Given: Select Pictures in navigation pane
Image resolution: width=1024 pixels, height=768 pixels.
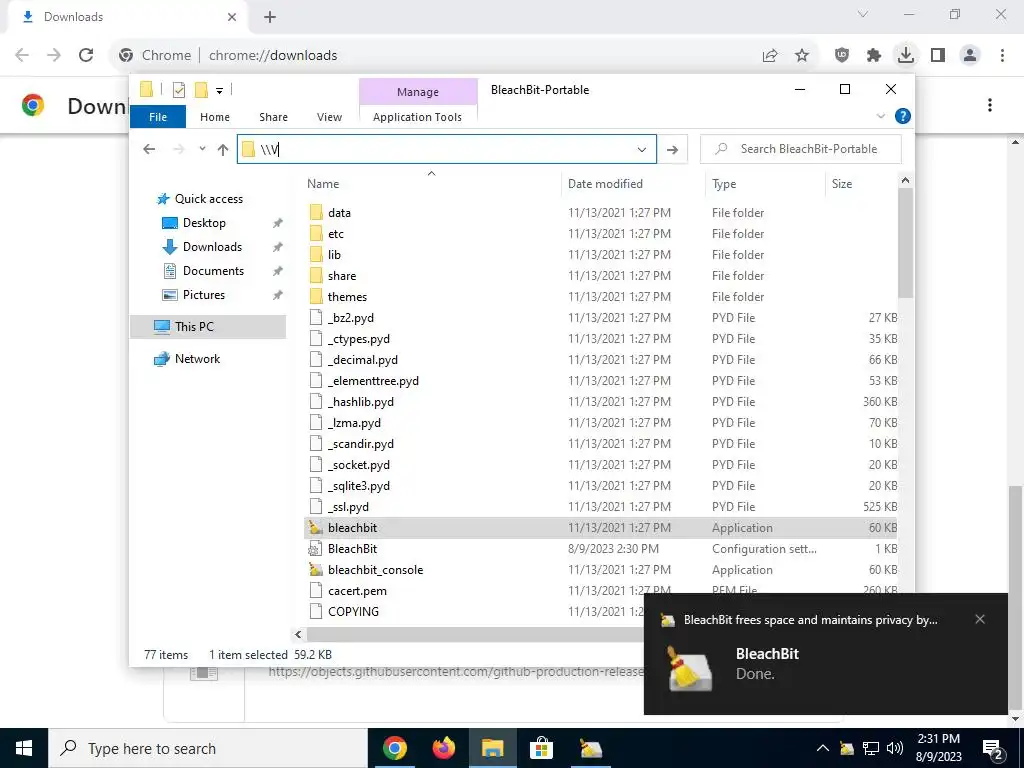Looking at the screenshot, I should pyautogui.click(x=204, y=295).
